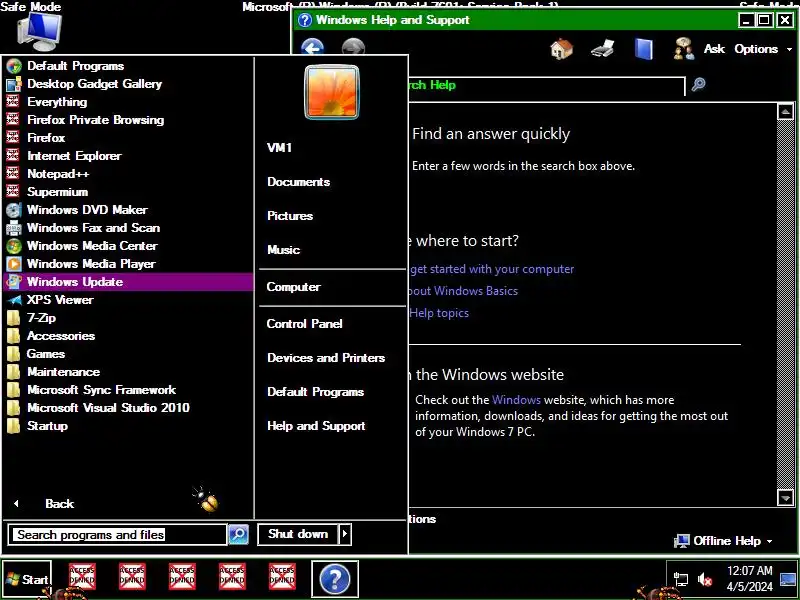800x600 pixels.
Task: Click the user account flower picture
Action: (332, 92)
